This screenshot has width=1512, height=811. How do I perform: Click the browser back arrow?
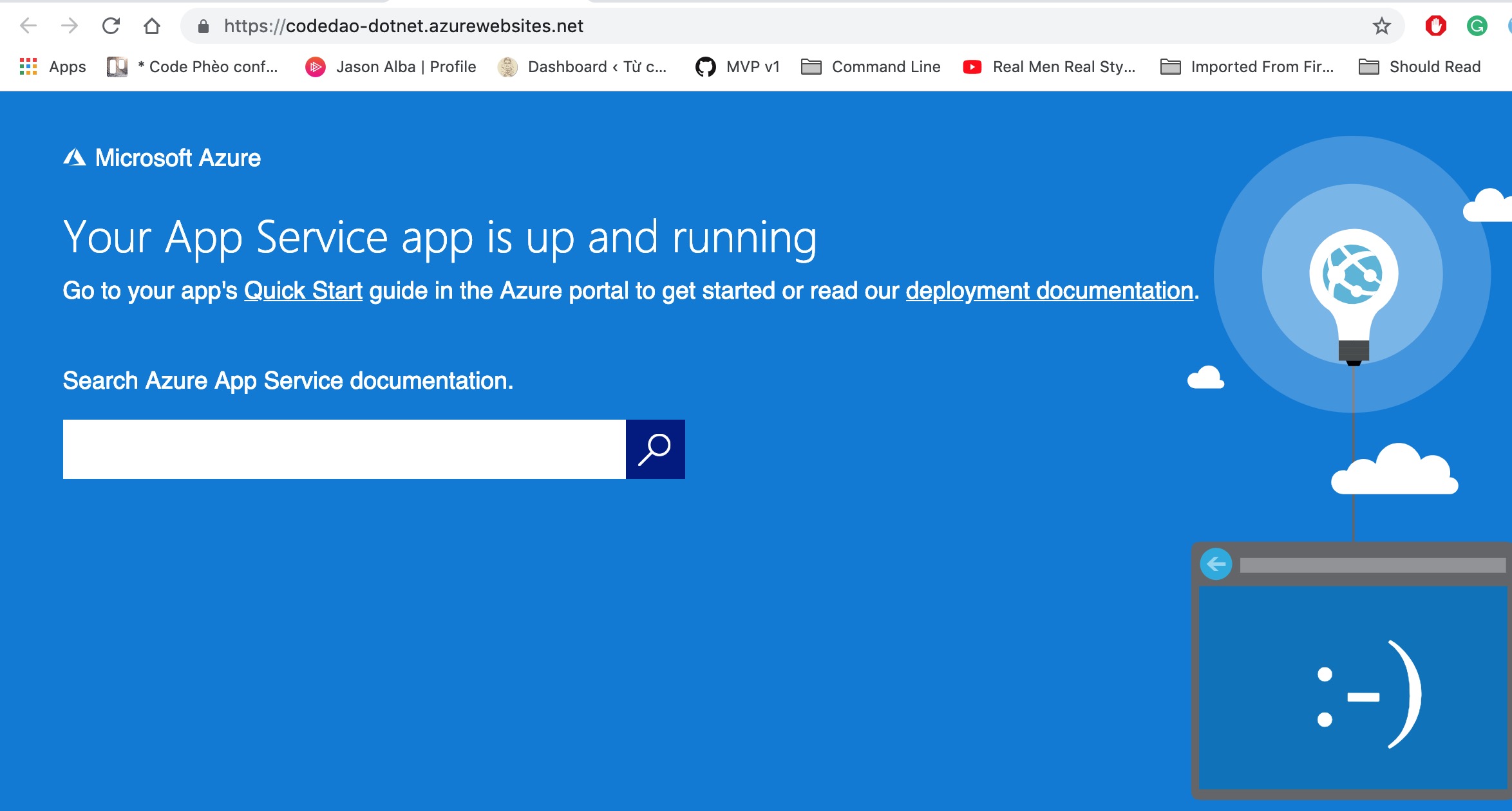28,26
